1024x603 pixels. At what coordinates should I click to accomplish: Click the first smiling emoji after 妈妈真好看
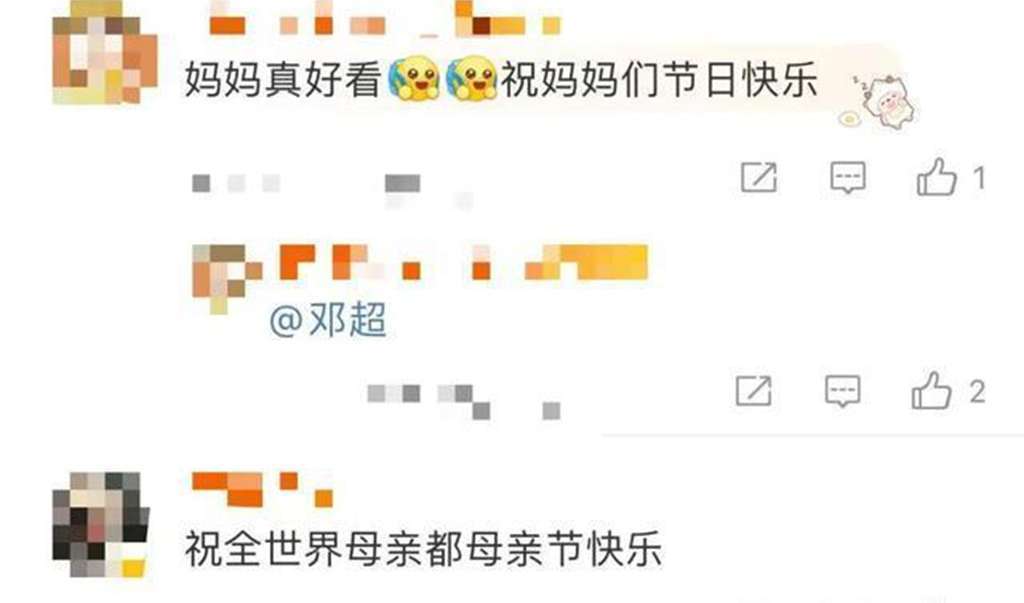(414, 79)
